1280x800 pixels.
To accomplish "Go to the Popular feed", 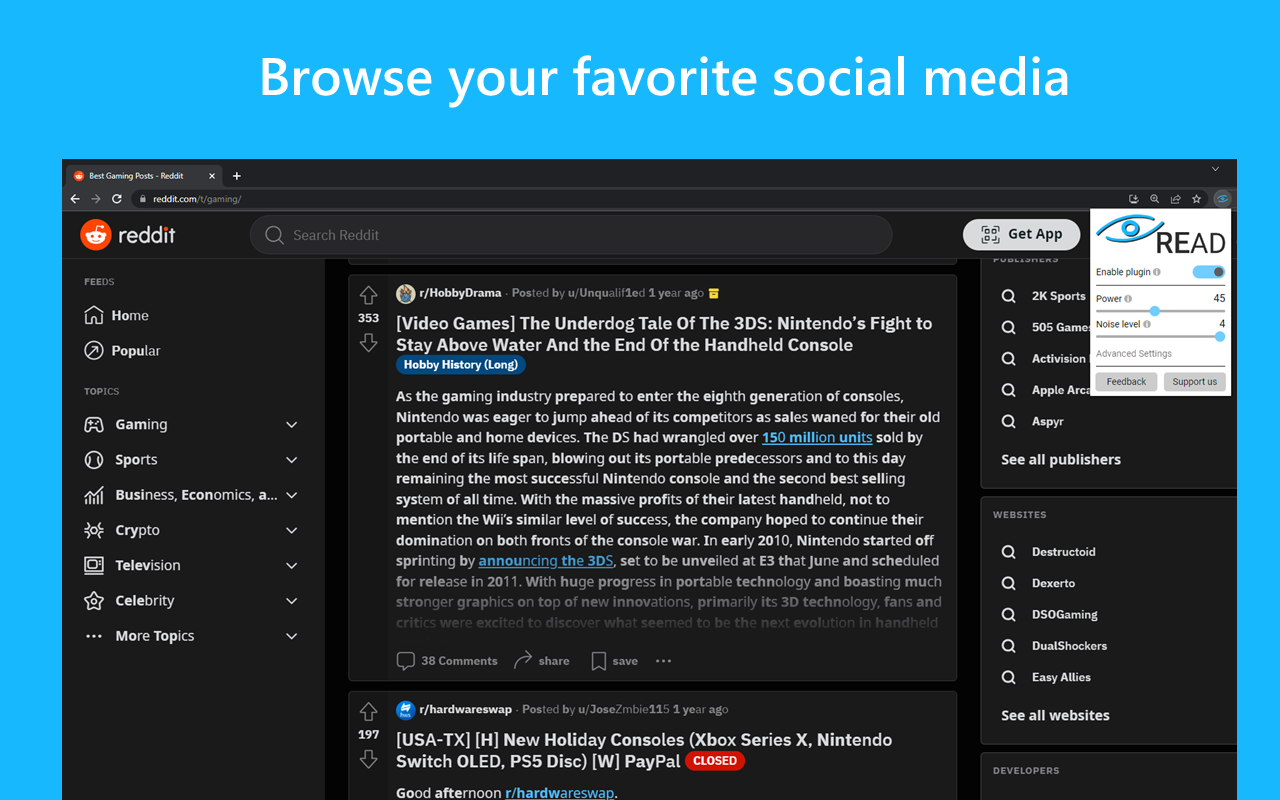I will [x=135, y=351].
